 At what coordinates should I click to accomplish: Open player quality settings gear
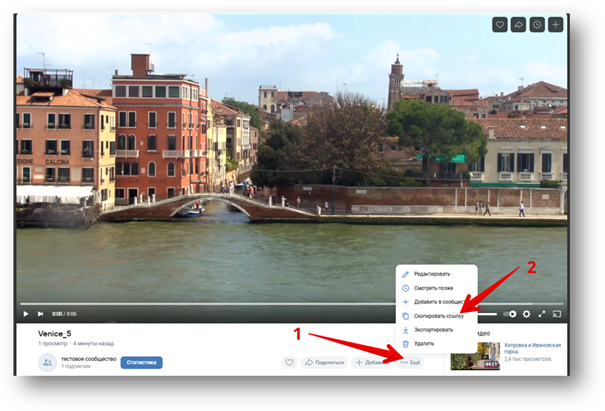point(526,314)
